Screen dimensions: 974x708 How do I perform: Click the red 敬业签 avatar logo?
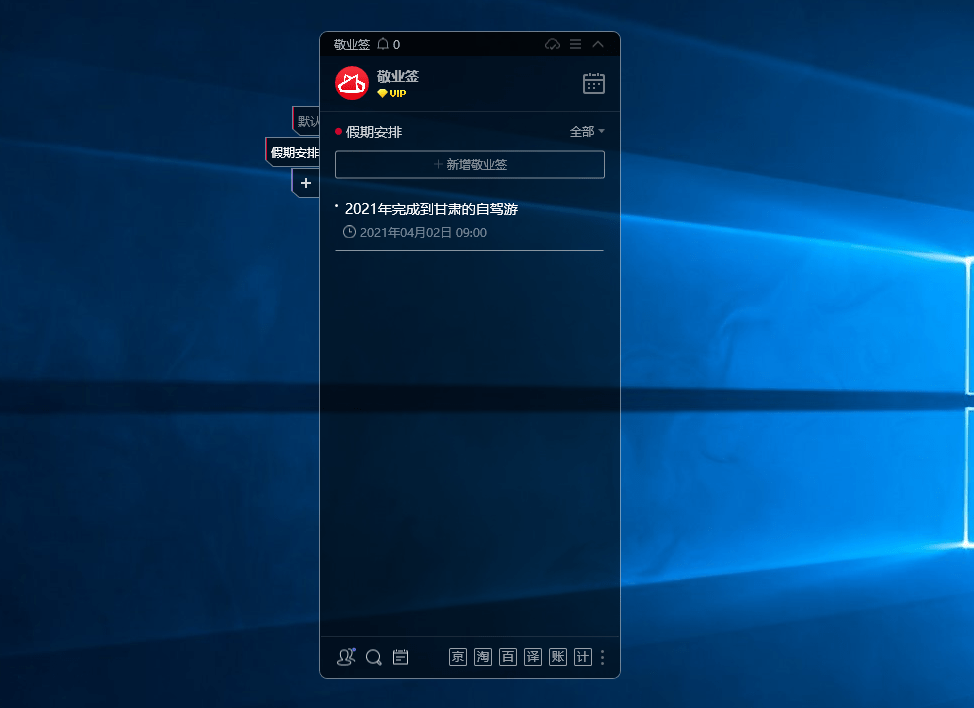coord(352,83)
